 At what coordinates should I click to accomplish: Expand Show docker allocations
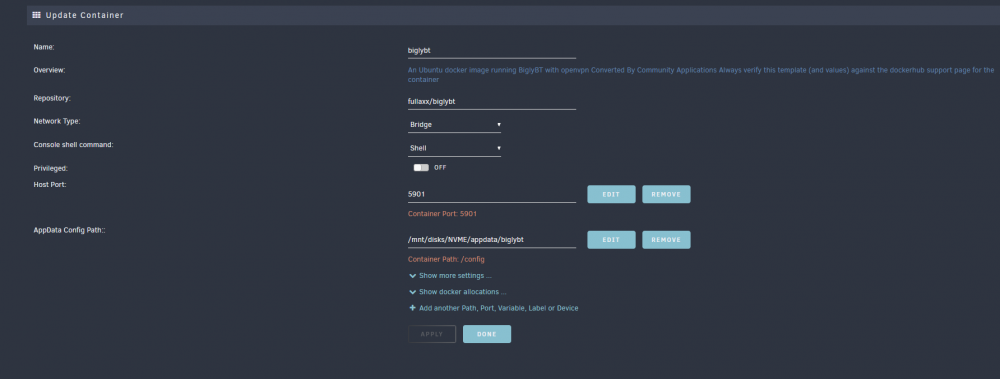point(462,292)
